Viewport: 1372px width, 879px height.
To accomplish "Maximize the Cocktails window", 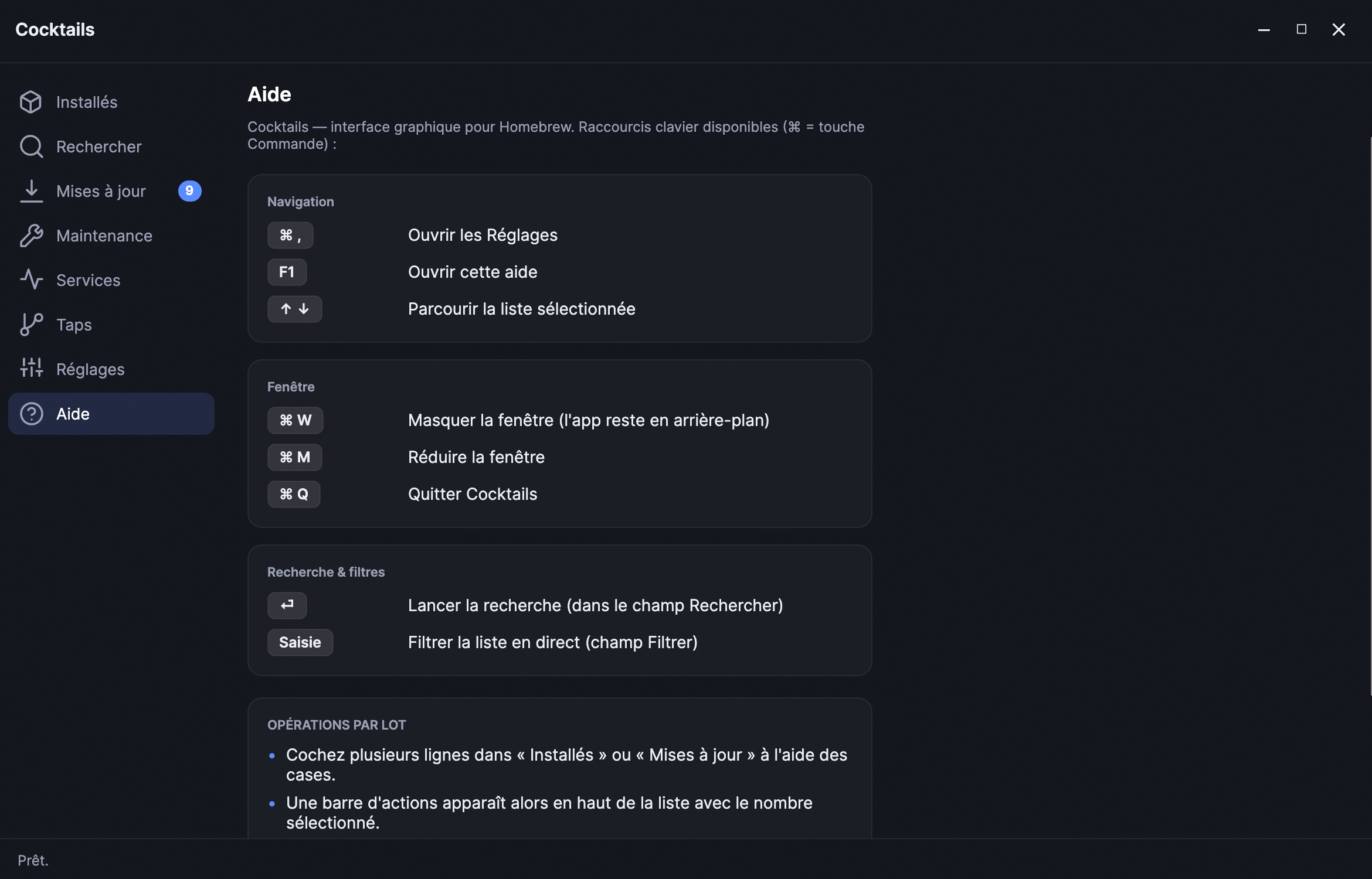I will tap(1301, 29).
